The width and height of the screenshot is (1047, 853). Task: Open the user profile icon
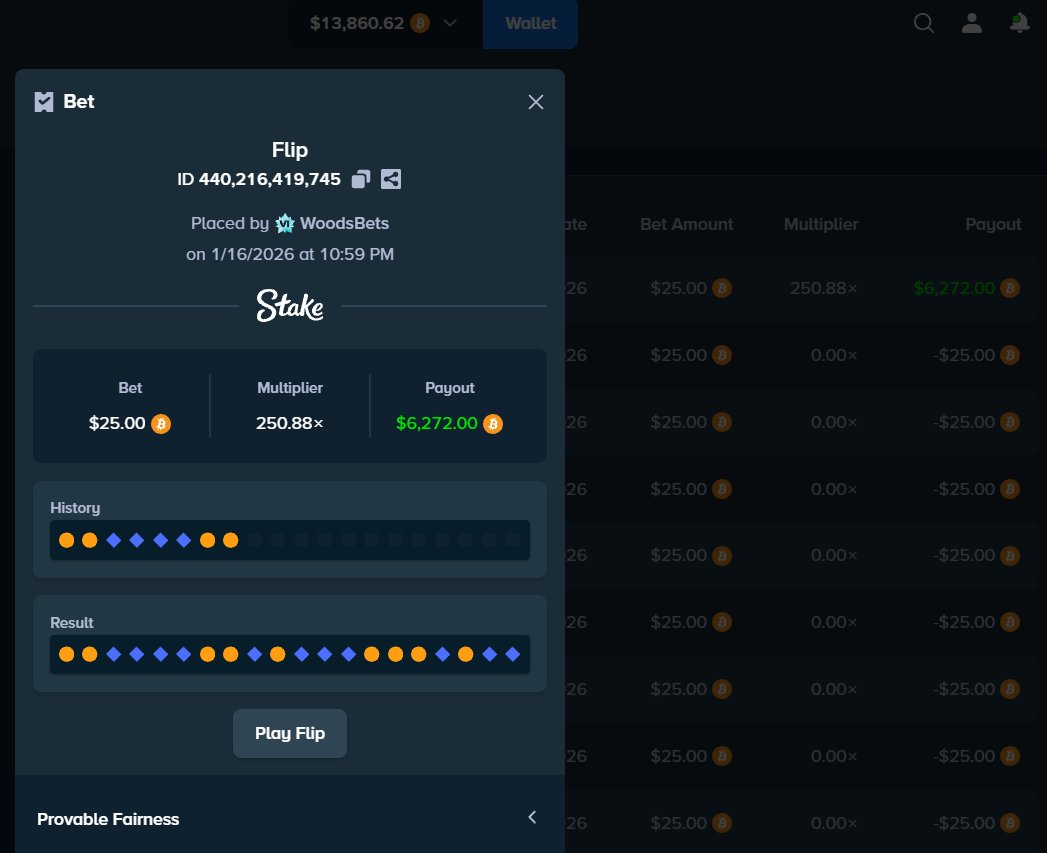coord(972,23)
